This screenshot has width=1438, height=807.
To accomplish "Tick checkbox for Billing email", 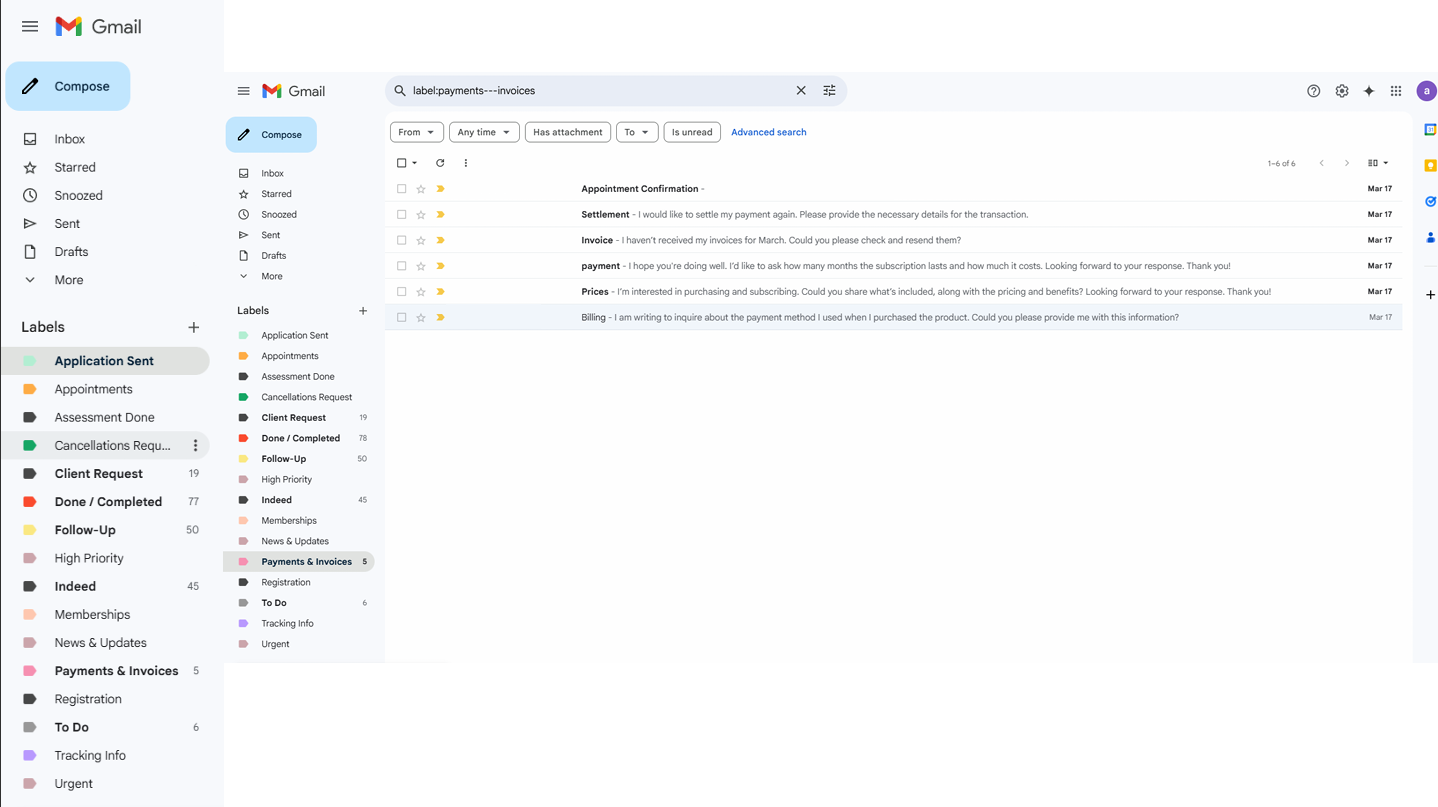I will tap(402, 317).
